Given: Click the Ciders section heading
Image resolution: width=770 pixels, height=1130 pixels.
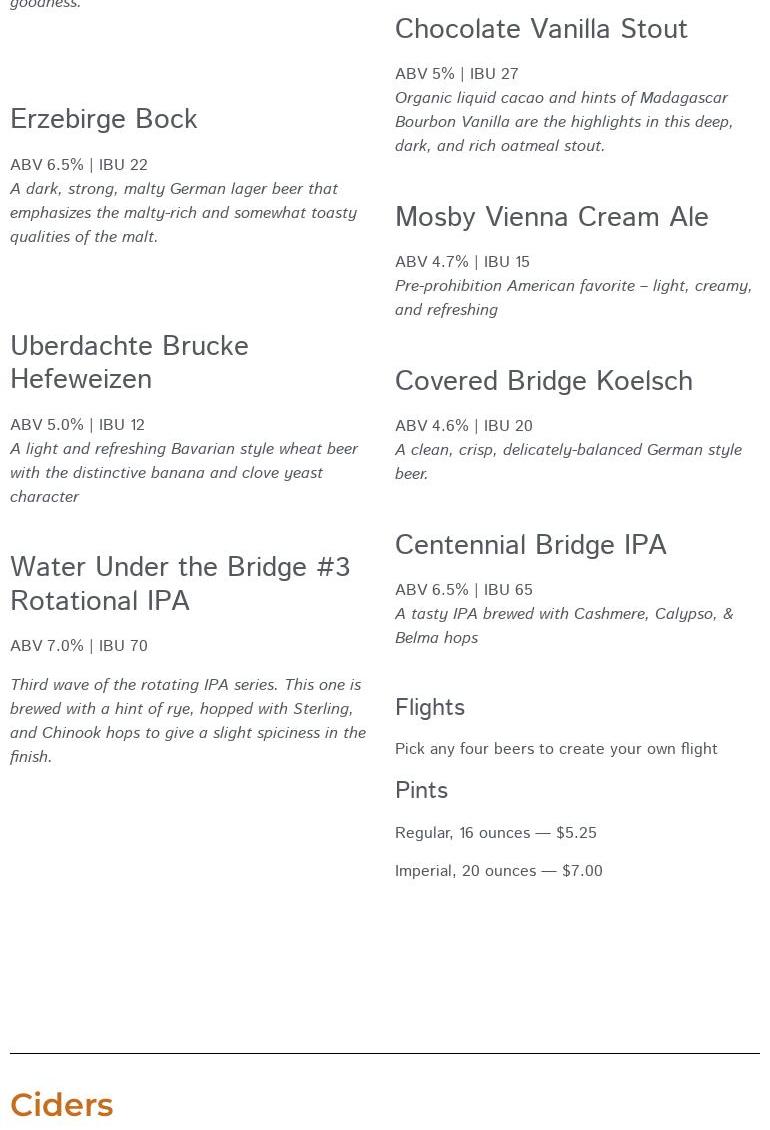Looking at the screenshot, I should click(62, 1105).
